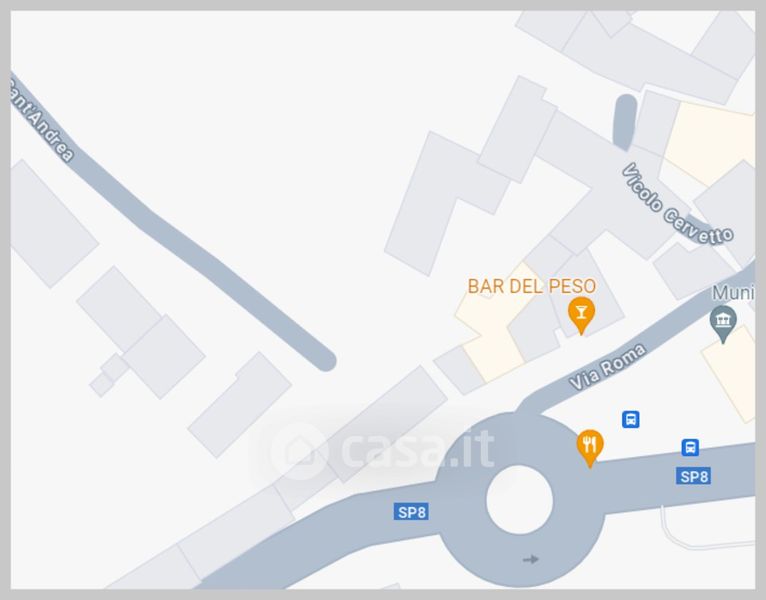
Task: Select the Via Roma street label
Action: [x=608, y=366]
